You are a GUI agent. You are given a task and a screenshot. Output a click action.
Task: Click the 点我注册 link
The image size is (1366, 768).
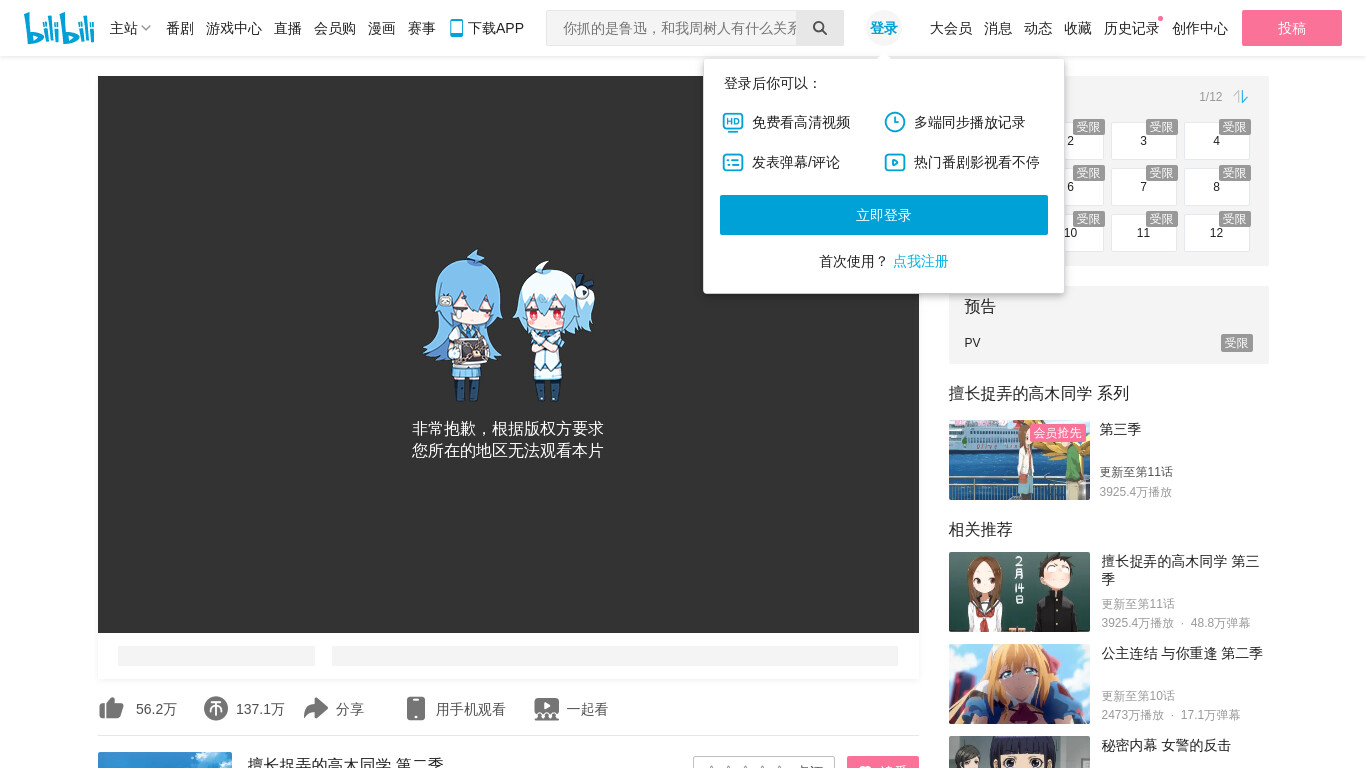(921, 261)
